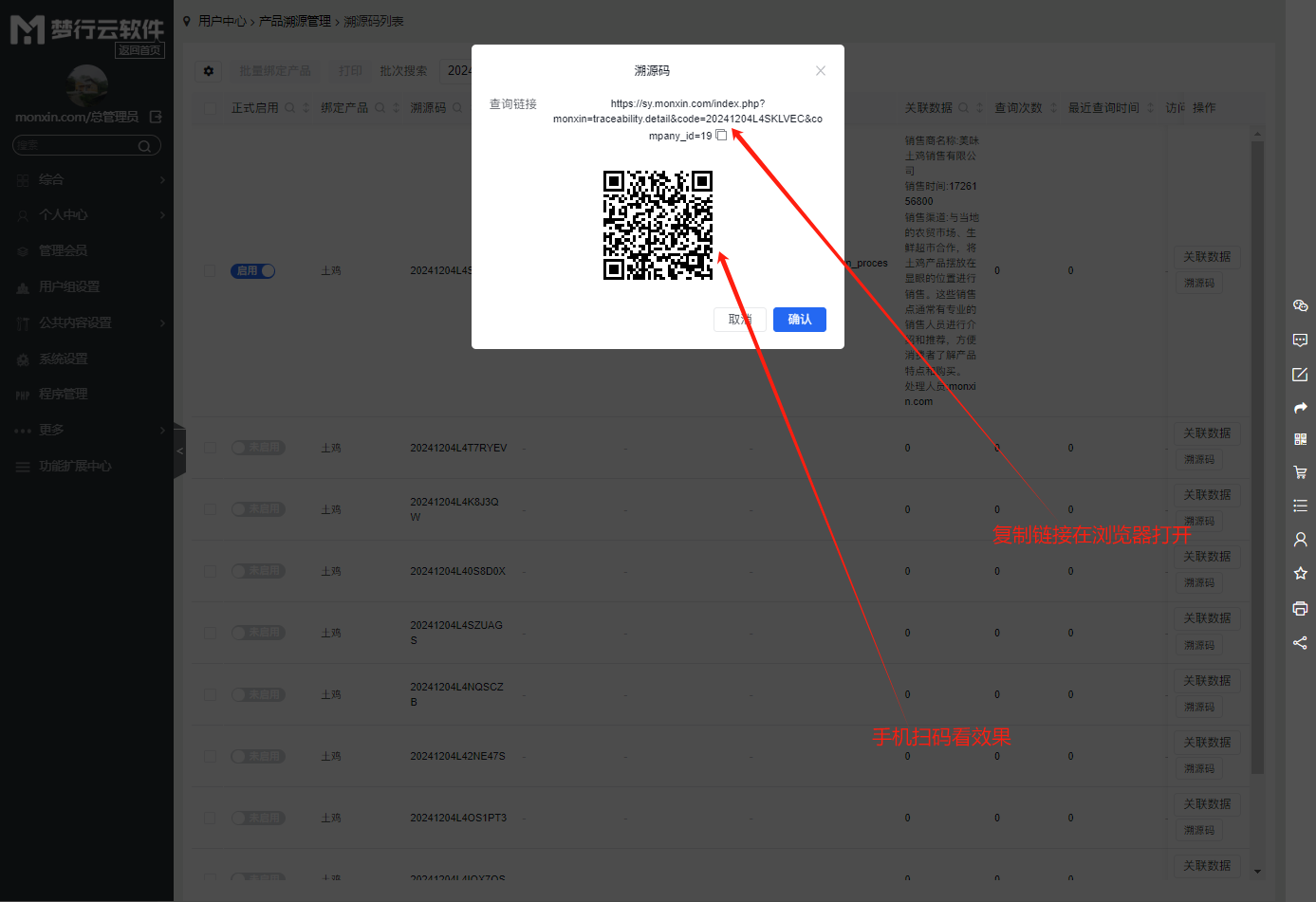Click 批量绑定产品 button

coord(275,71)
